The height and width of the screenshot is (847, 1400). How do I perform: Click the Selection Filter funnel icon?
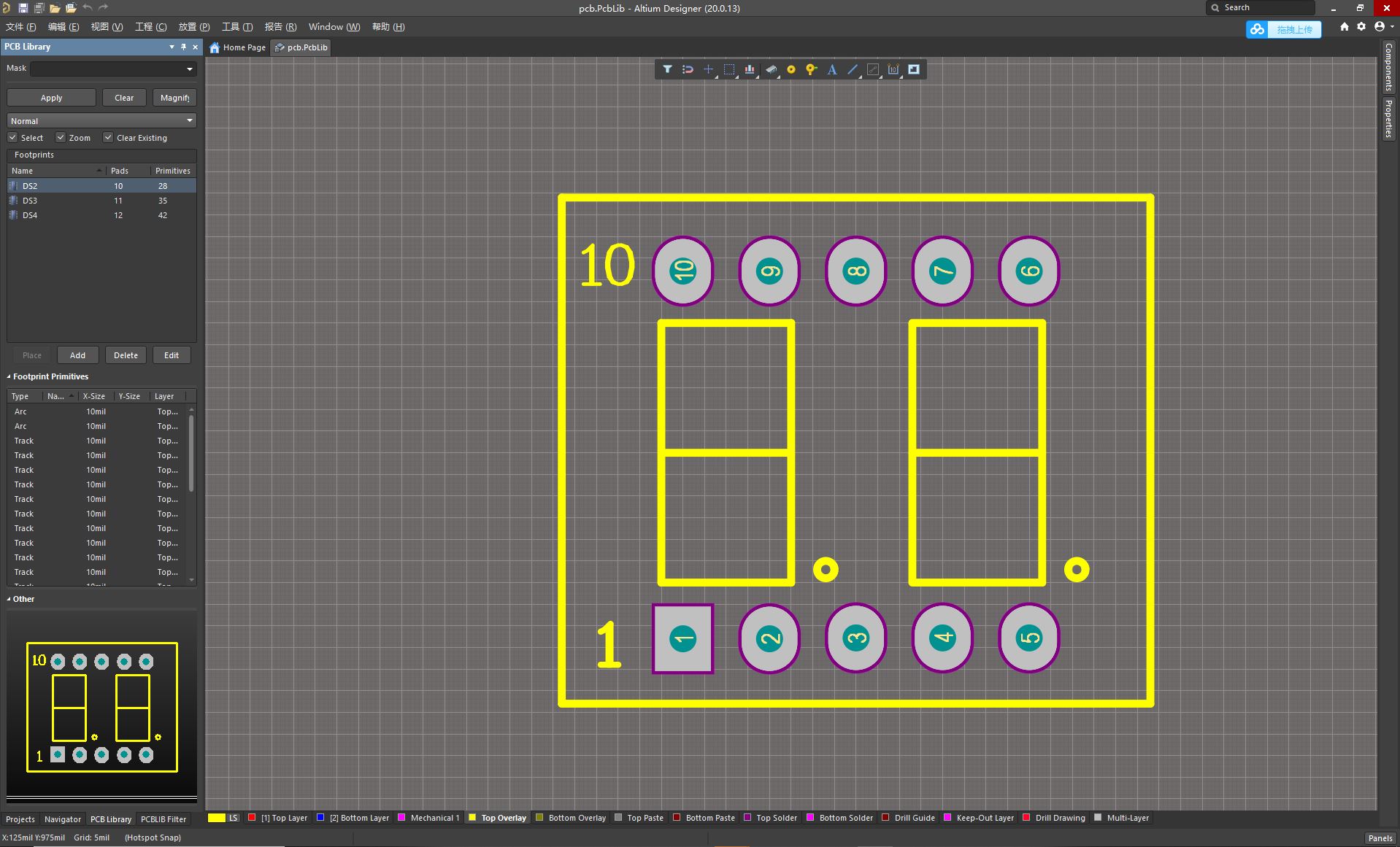pos(667,69)
